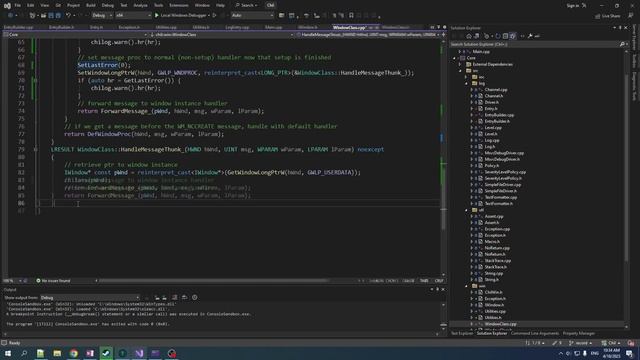
Task: Switch to the Property Manager tab
Action: tap(579, 333)
